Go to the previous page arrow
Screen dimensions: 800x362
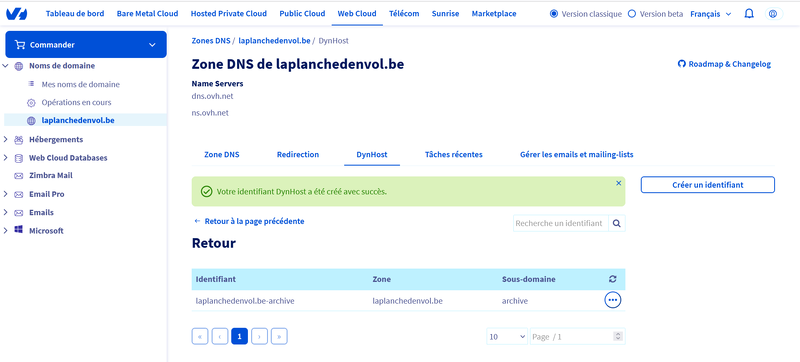[x=220, y=337]
